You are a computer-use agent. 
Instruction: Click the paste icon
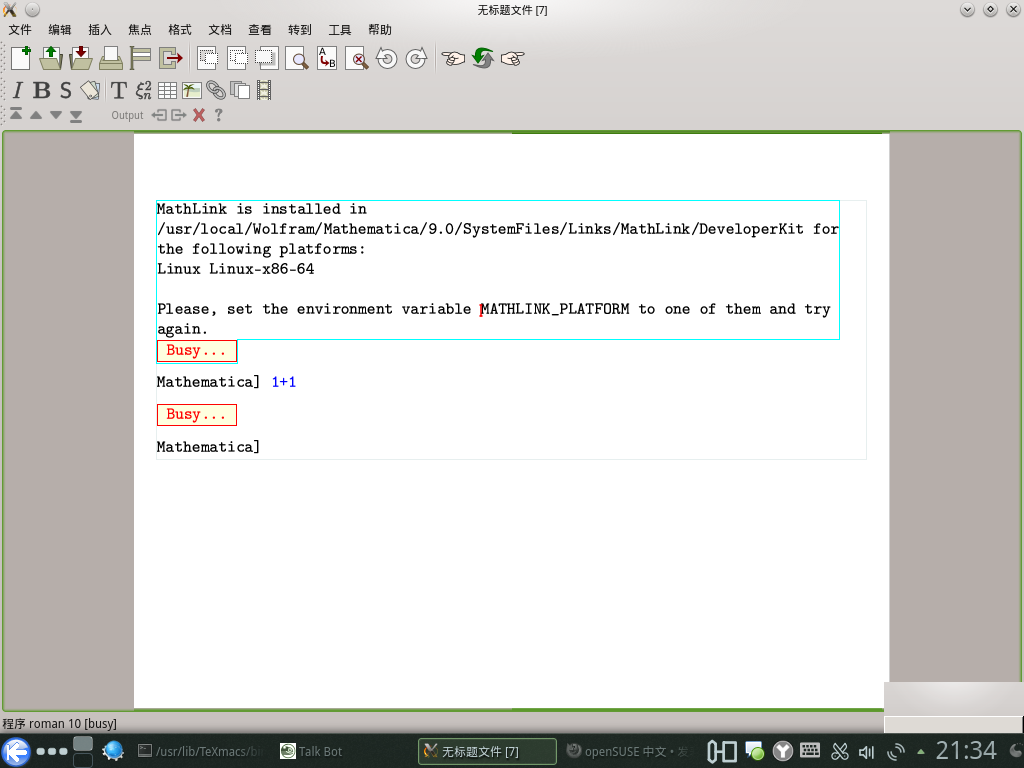[266, 58]
